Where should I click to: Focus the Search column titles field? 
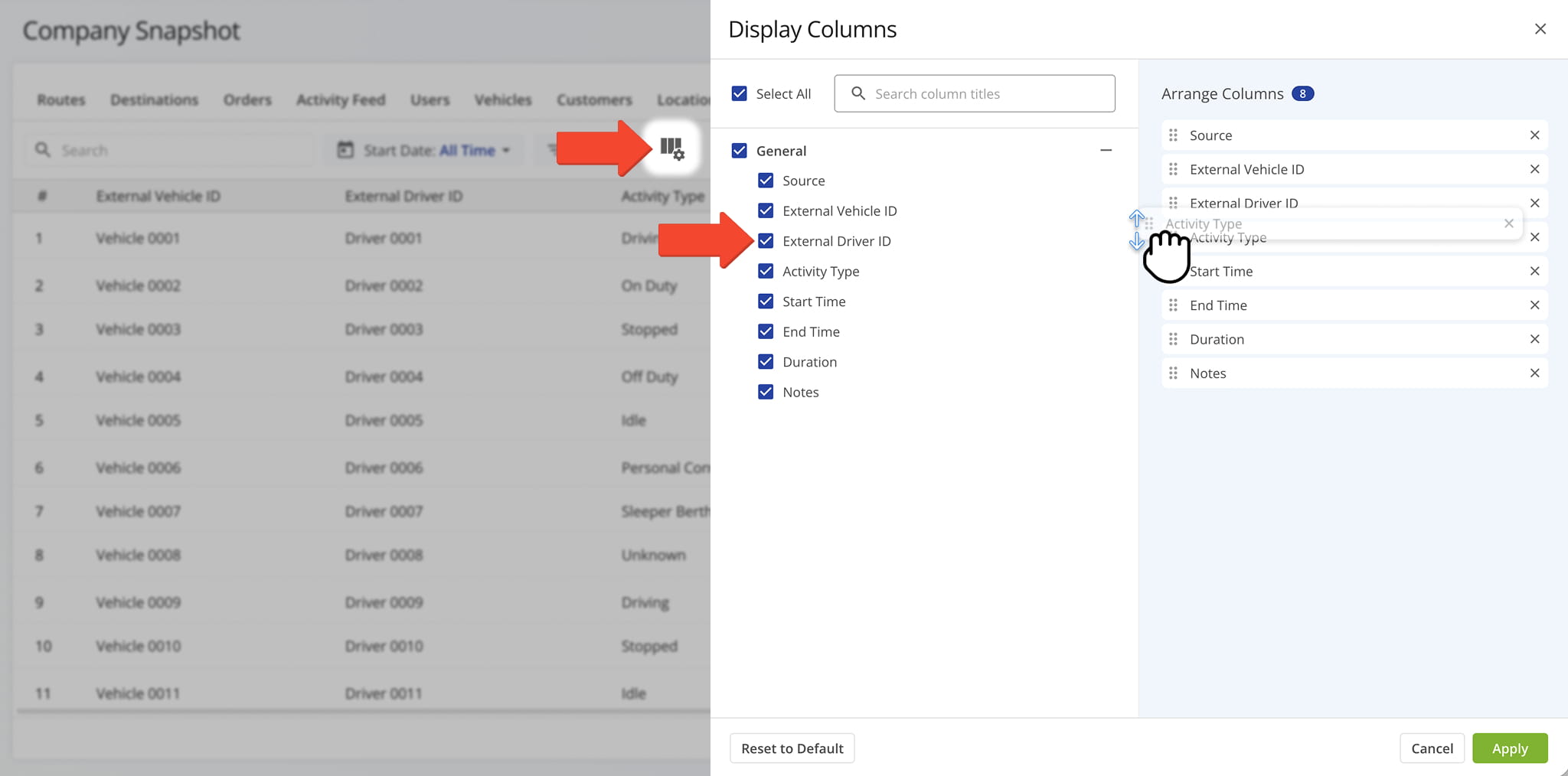tap(974, 93)
